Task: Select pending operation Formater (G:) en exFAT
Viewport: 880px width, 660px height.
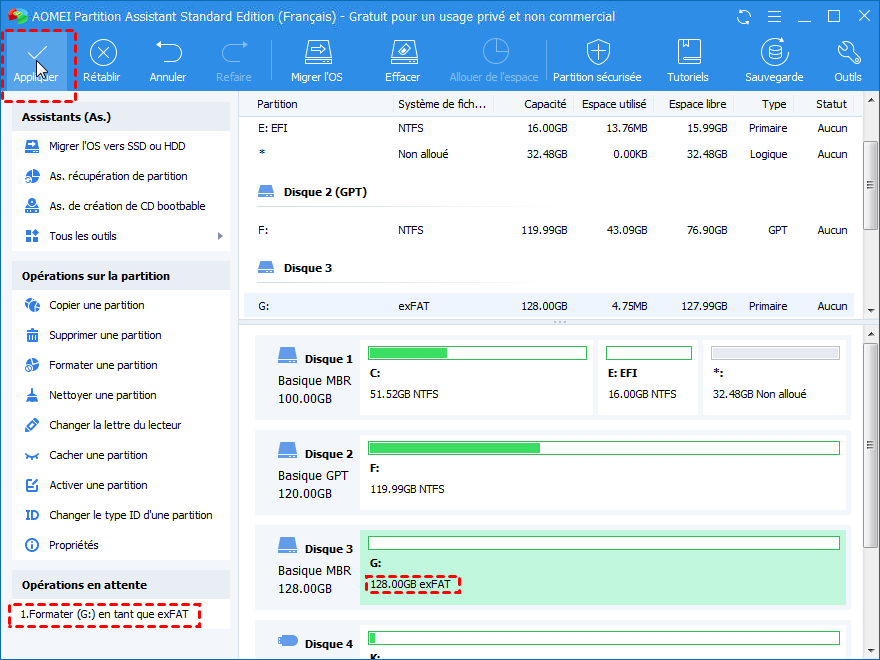Action: point(105,614)
